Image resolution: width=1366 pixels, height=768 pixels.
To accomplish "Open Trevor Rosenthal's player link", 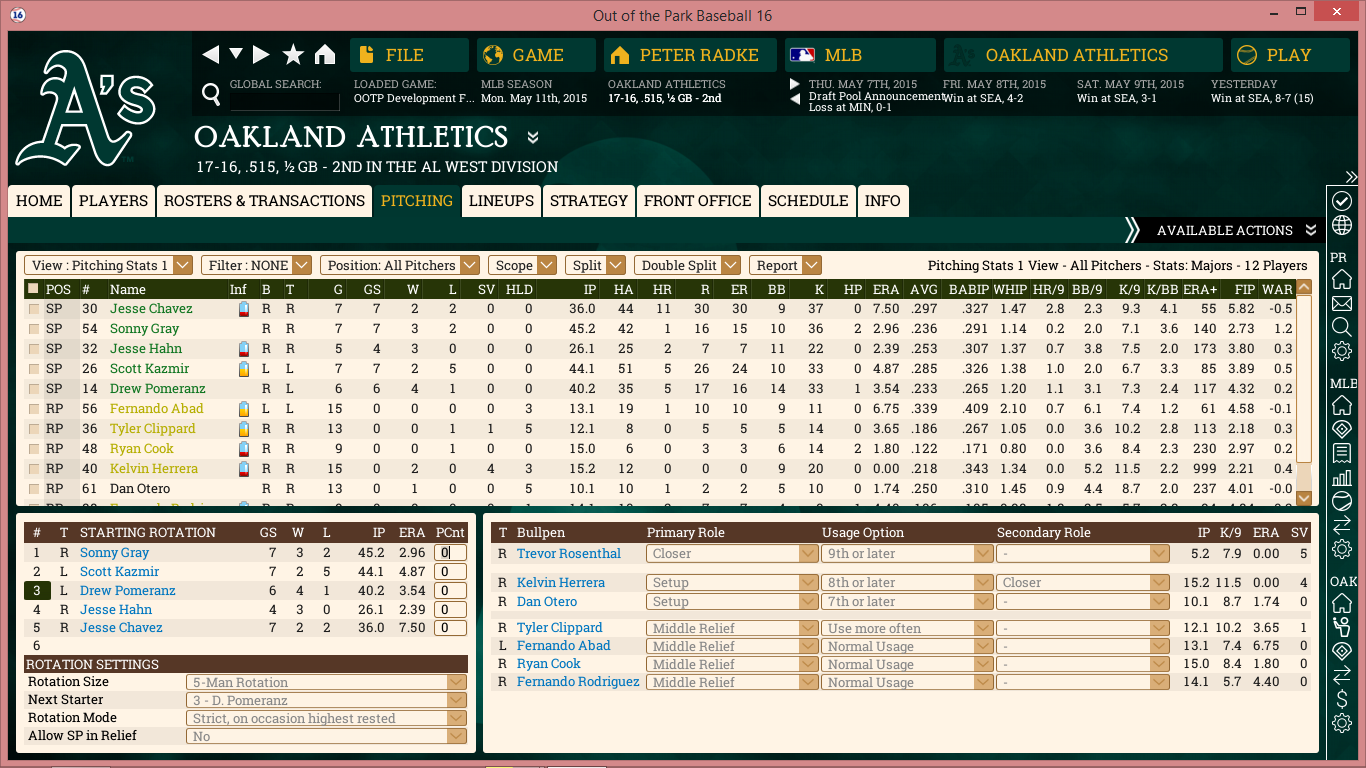I will (x=569, y=554).
